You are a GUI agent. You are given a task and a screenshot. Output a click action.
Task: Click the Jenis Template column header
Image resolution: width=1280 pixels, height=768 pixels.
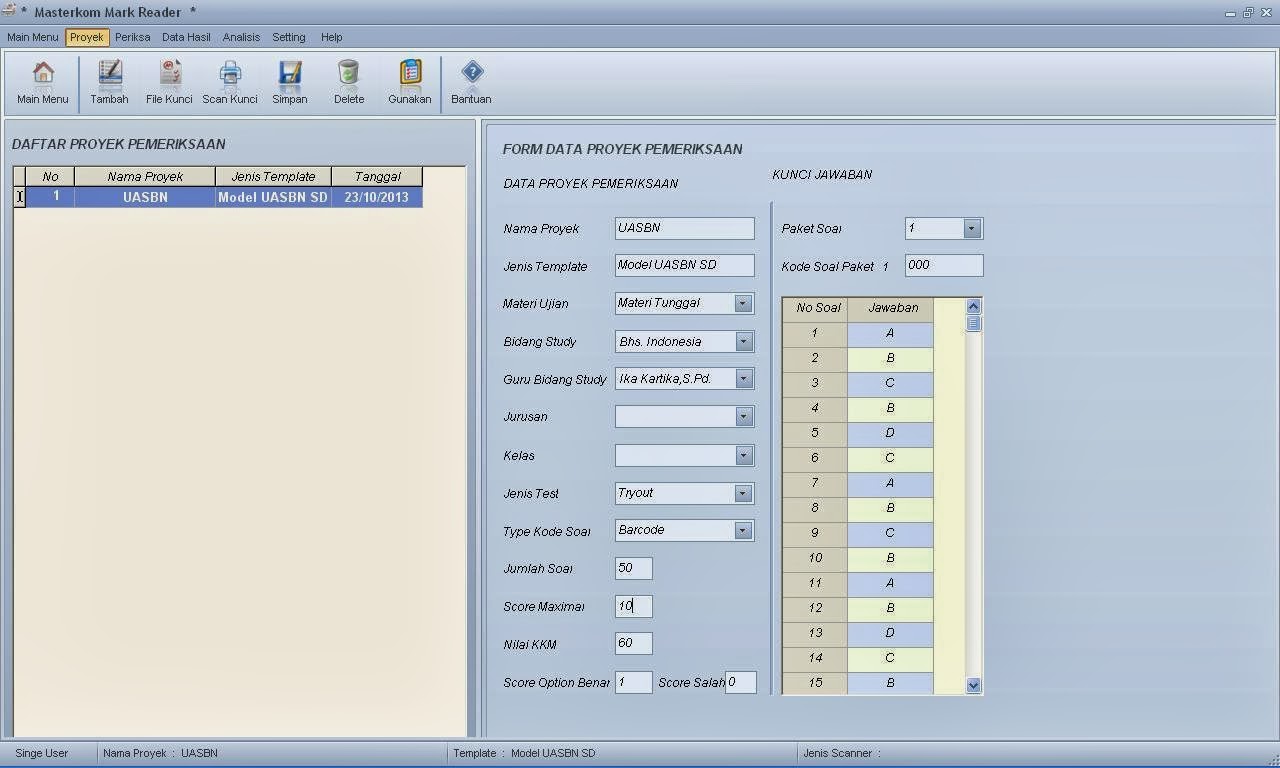[273, 177]
